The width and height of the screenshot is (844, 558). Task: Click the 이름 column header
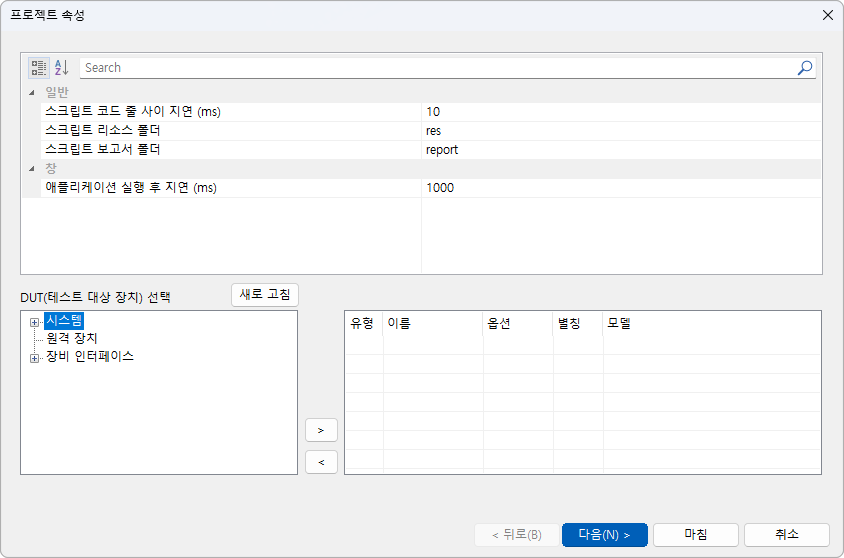(433, 323)
